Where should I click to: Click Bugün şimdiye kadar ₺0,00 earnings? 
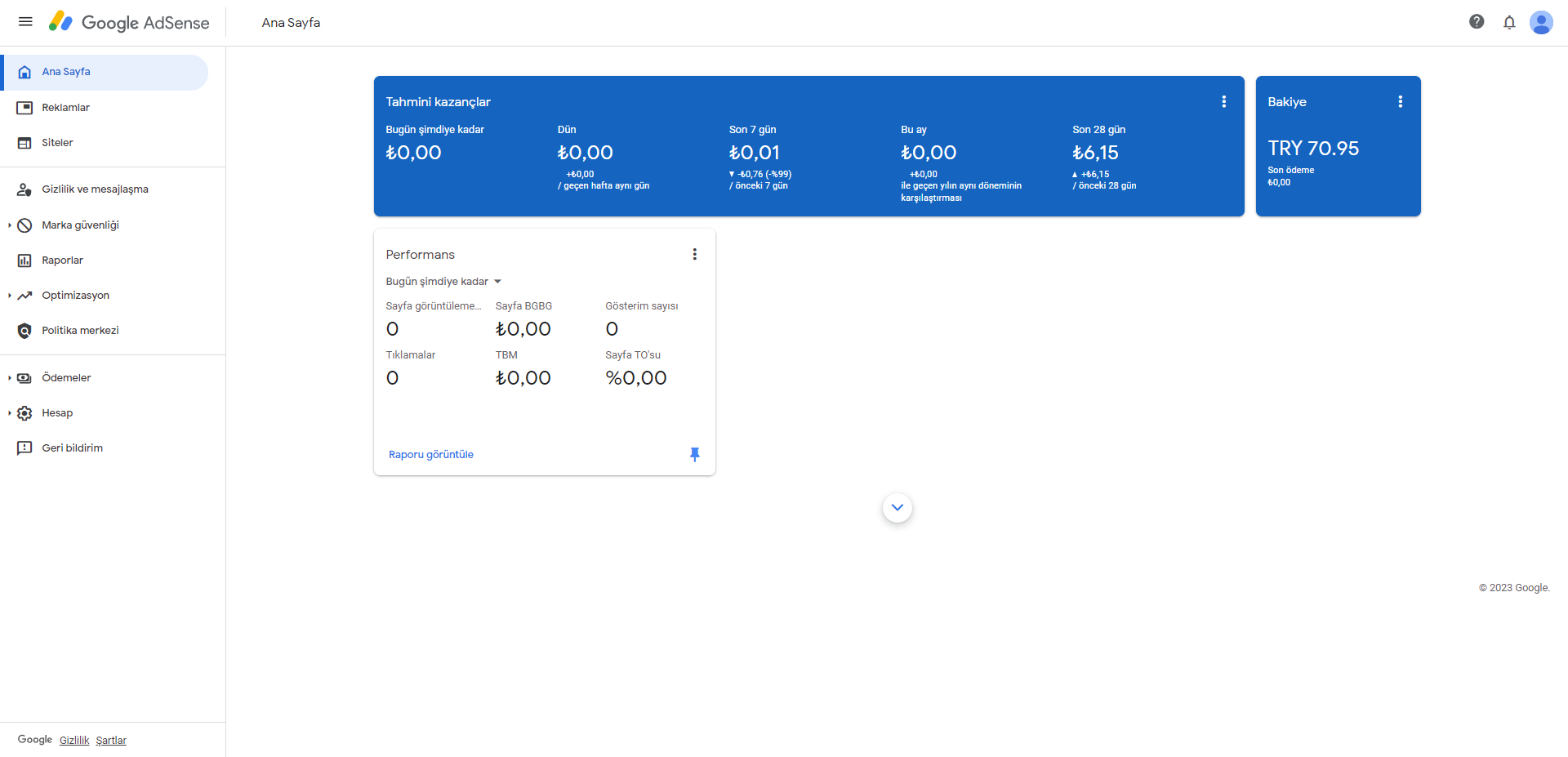pos(413,153)
